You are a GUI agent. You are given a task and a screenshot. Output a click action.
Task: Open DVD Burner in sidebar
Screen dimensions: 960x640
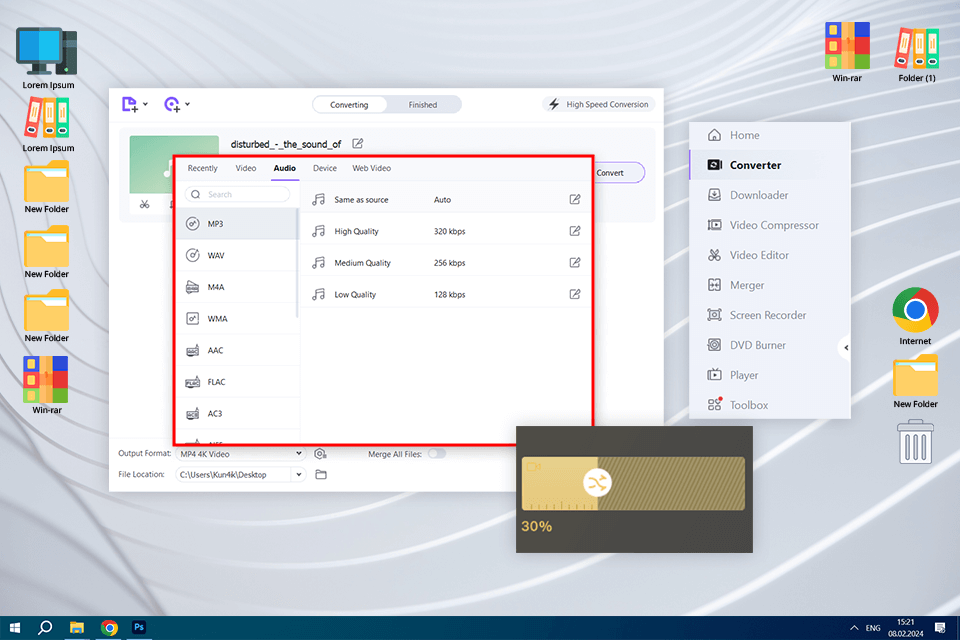[770, 345]
